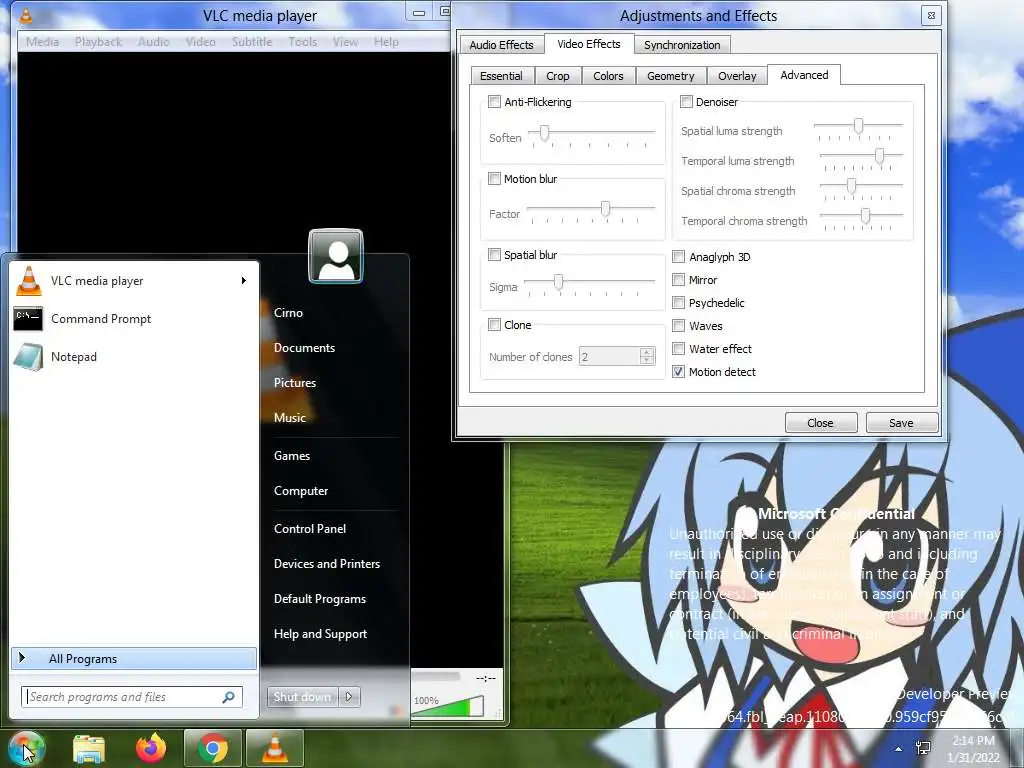The image size is (1024, 768).
Task: Enable the Water effect checkbox
Action: 679,348
